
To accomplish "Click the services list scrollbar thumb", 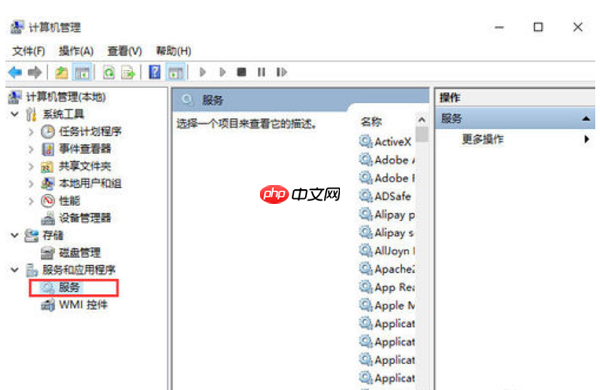I will (x=422, y=134).
